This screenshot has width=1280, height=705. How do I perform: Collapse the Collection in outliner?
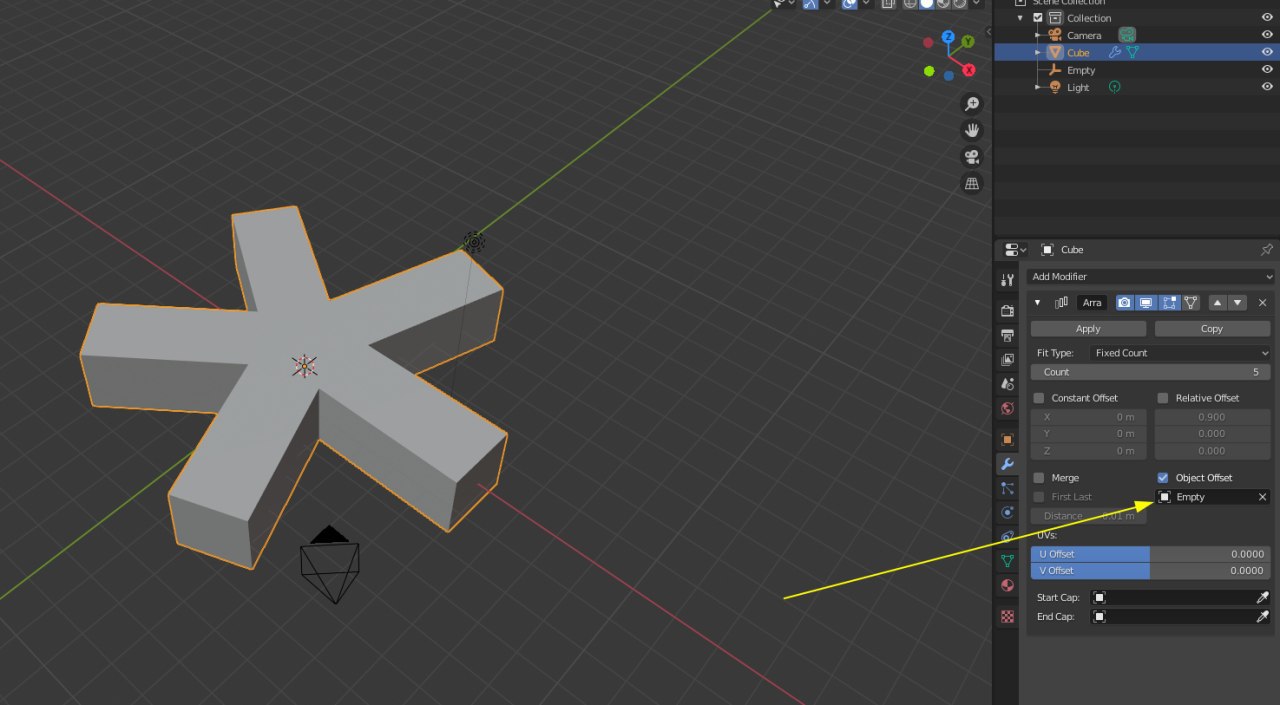tap(1021, 18)
